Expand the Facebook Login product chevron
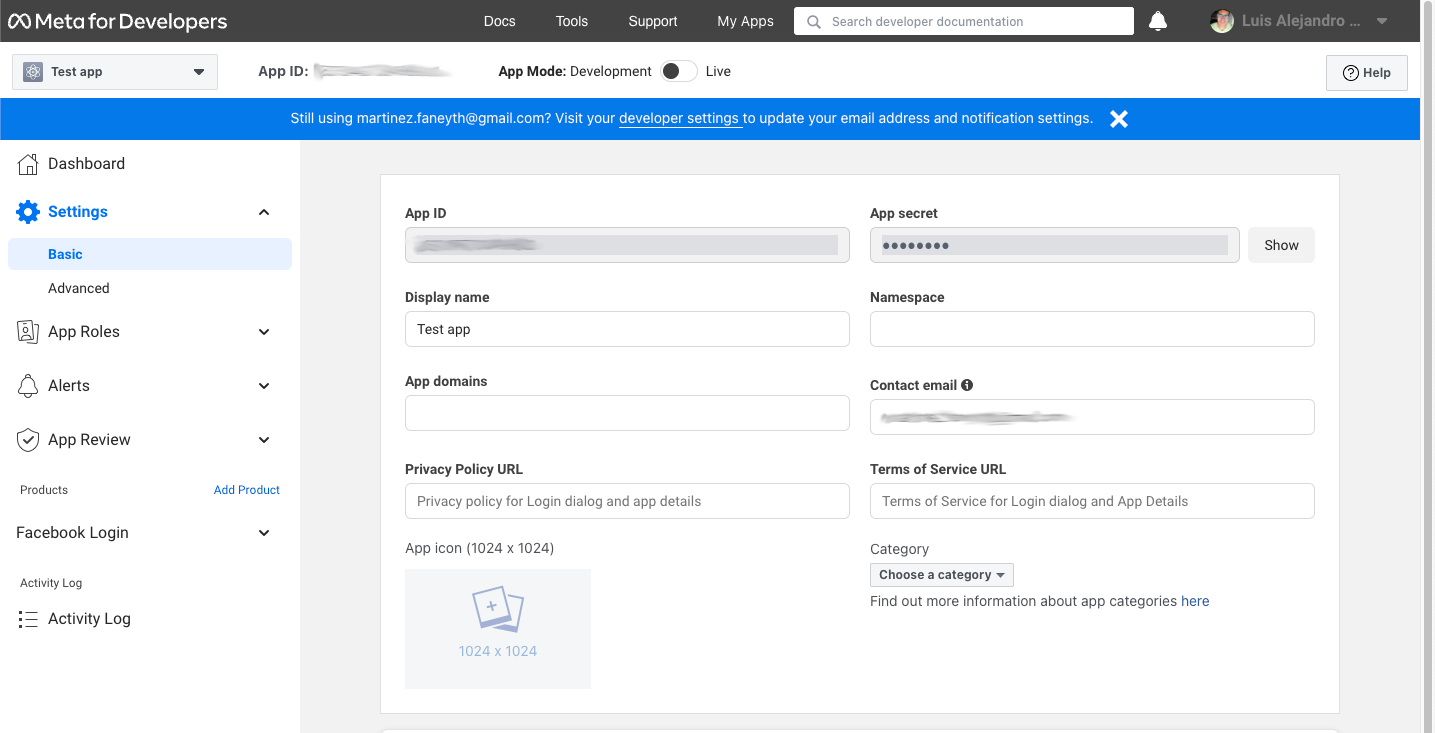Viewport: 1435px width, 733px height. click(x=264, y=533)
